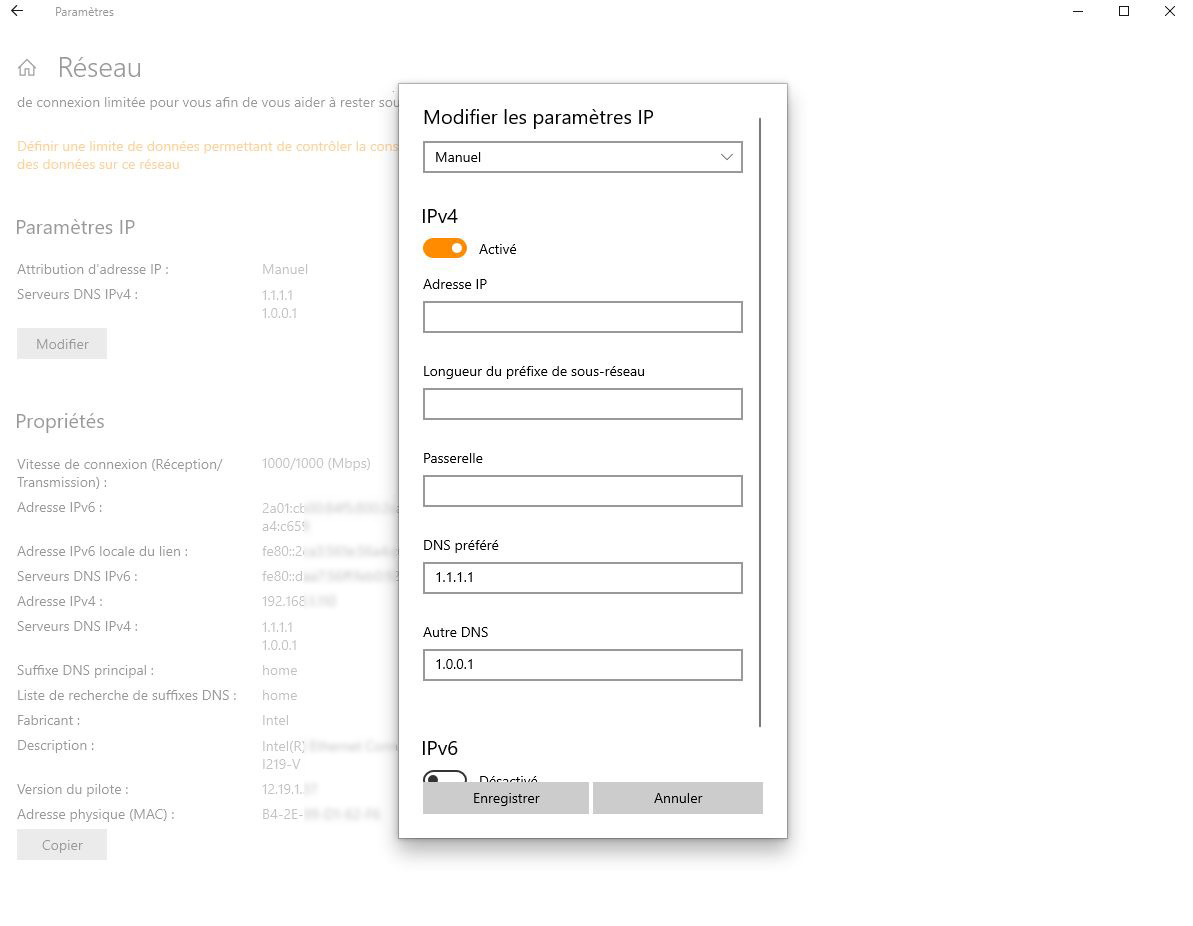Click the Passerelle input field
Image resolution: width=1193 pixels, height=926 pixels.
tap(583, 491)
